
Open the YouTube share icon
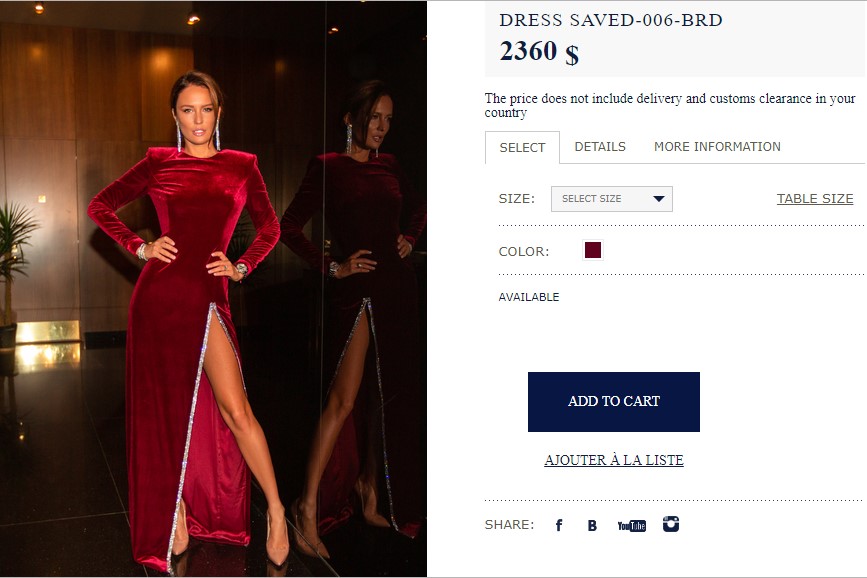point(631,525)
